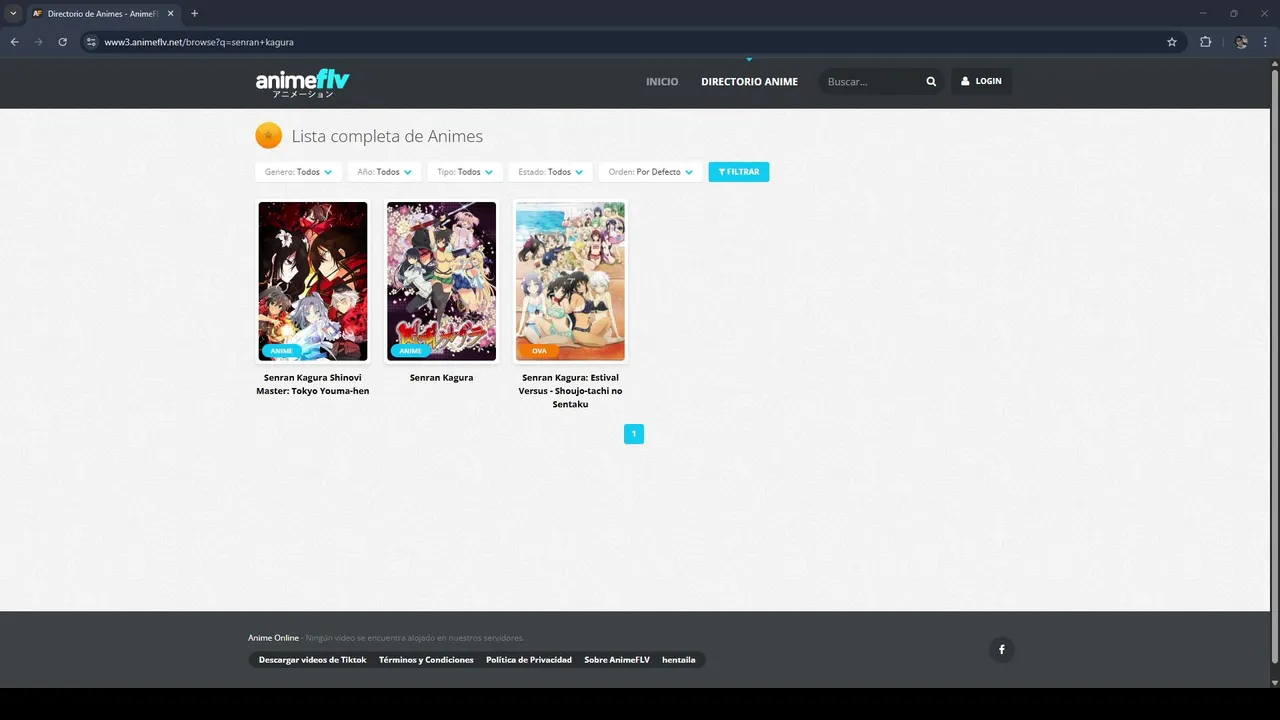
Task: Click the browser forward arrow
Action: (38, 42)
